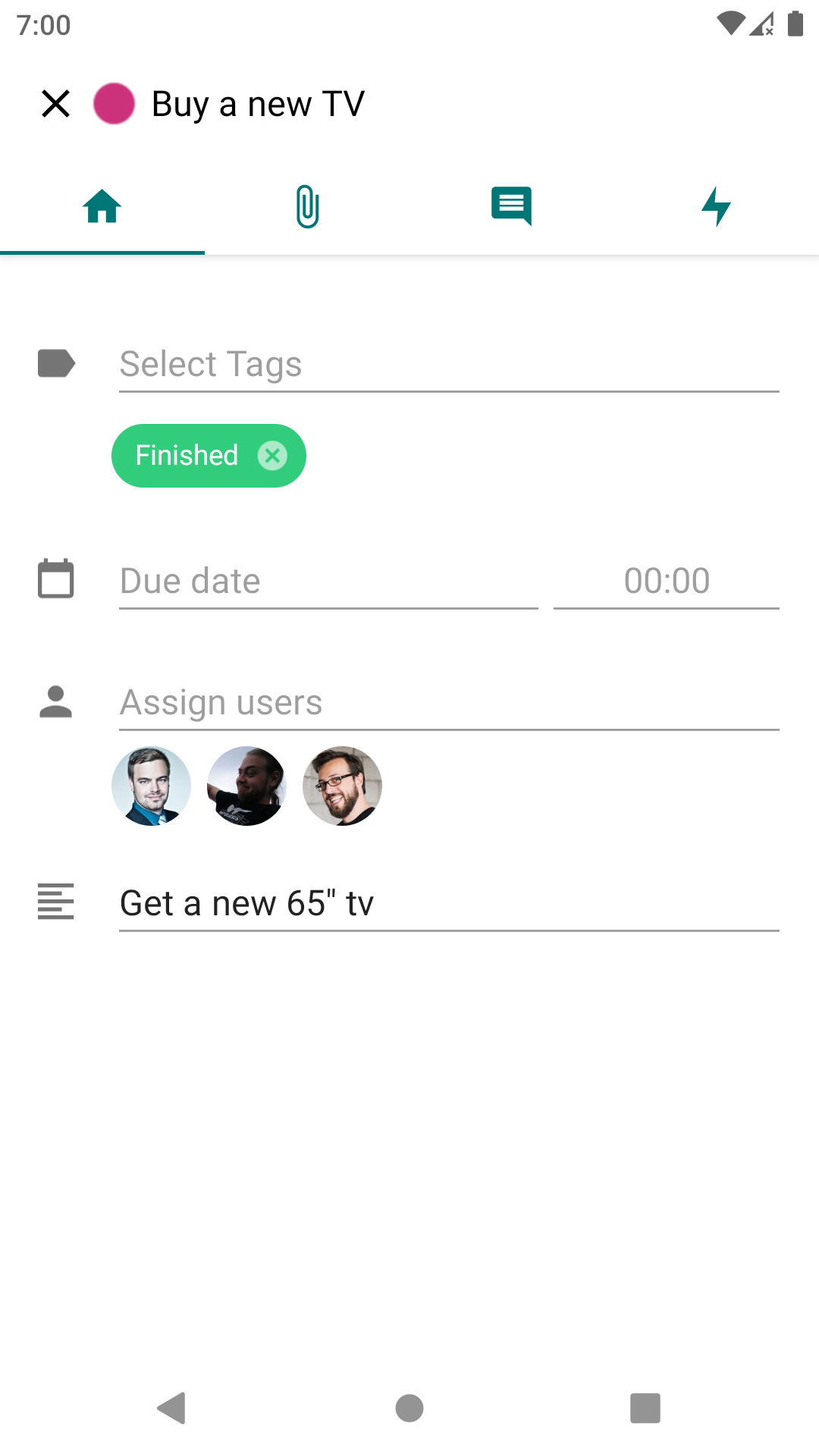
Task: Tap the calendar icon
Action: point(56,579)
